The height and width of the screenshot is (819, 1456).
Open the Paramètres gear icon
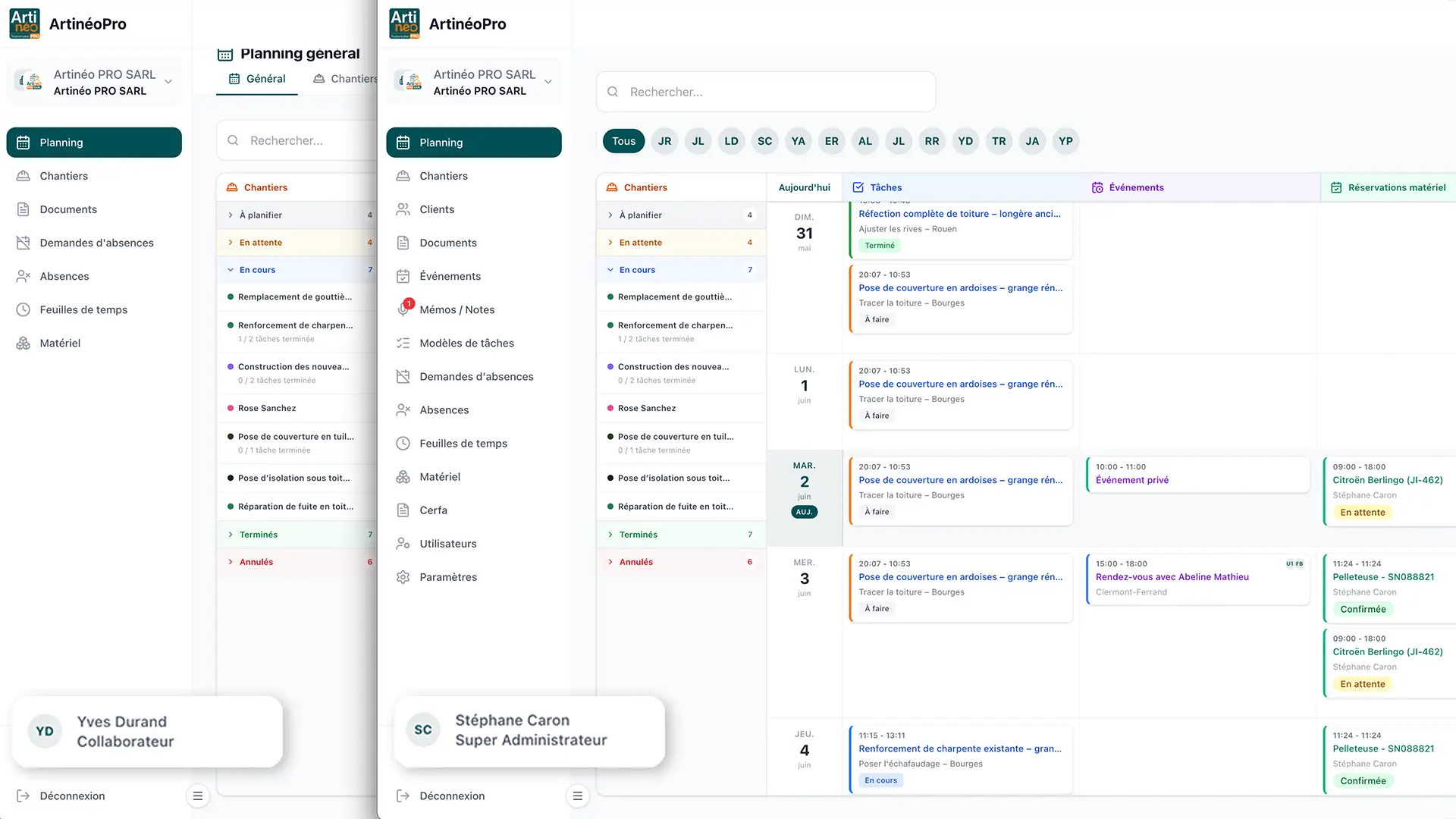403,577
